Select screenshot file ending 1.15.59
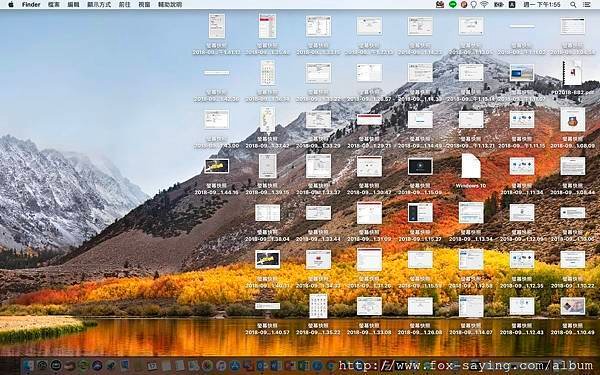The height and width of the screenshot is (375, 600). (420, 259)
